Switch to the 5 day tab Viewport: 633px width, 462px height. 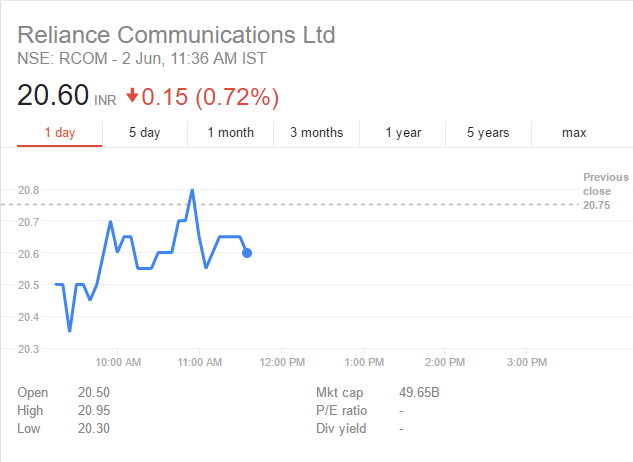click(145, 133)
